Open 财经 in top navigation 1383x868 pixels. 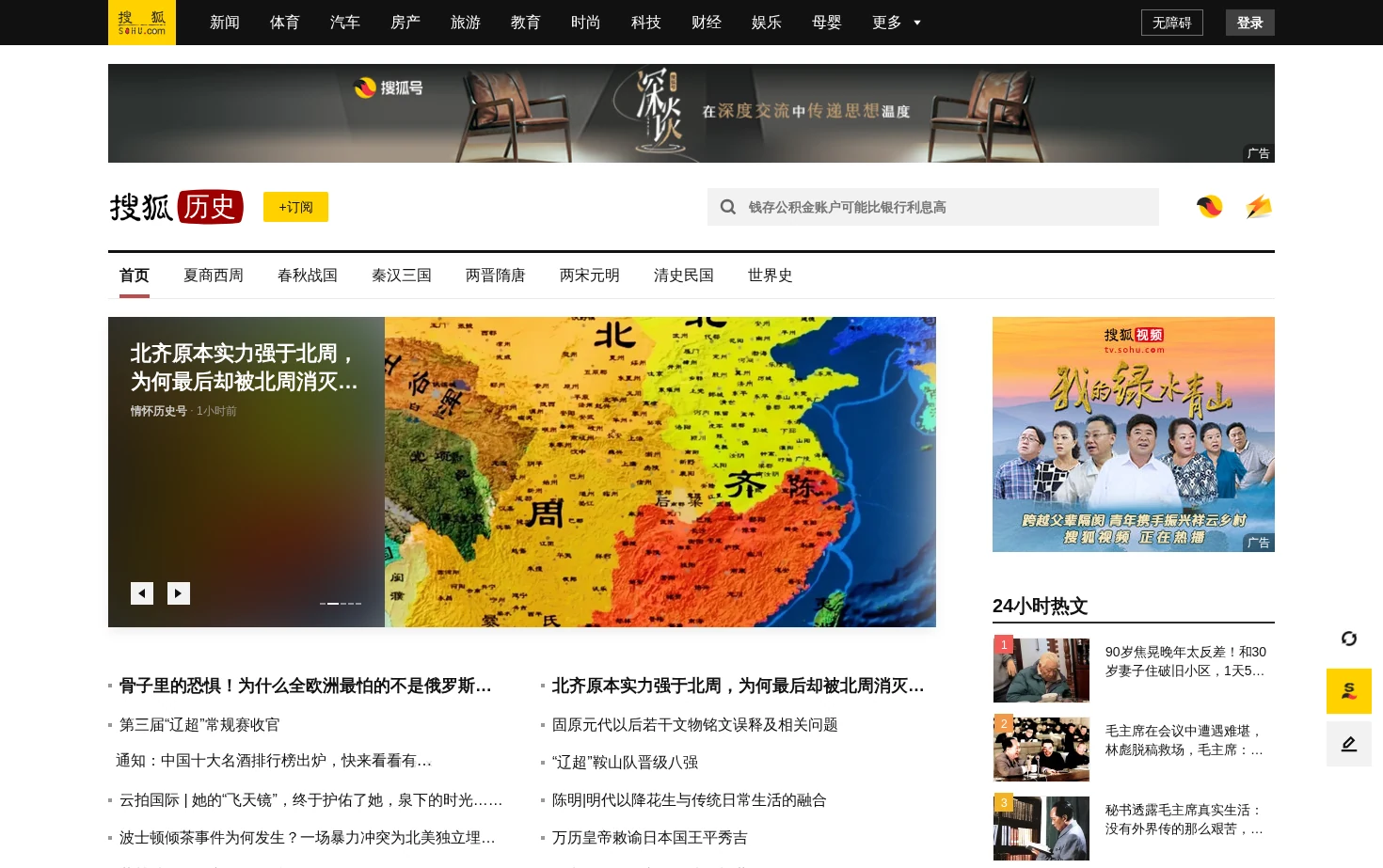click(707, 23)
